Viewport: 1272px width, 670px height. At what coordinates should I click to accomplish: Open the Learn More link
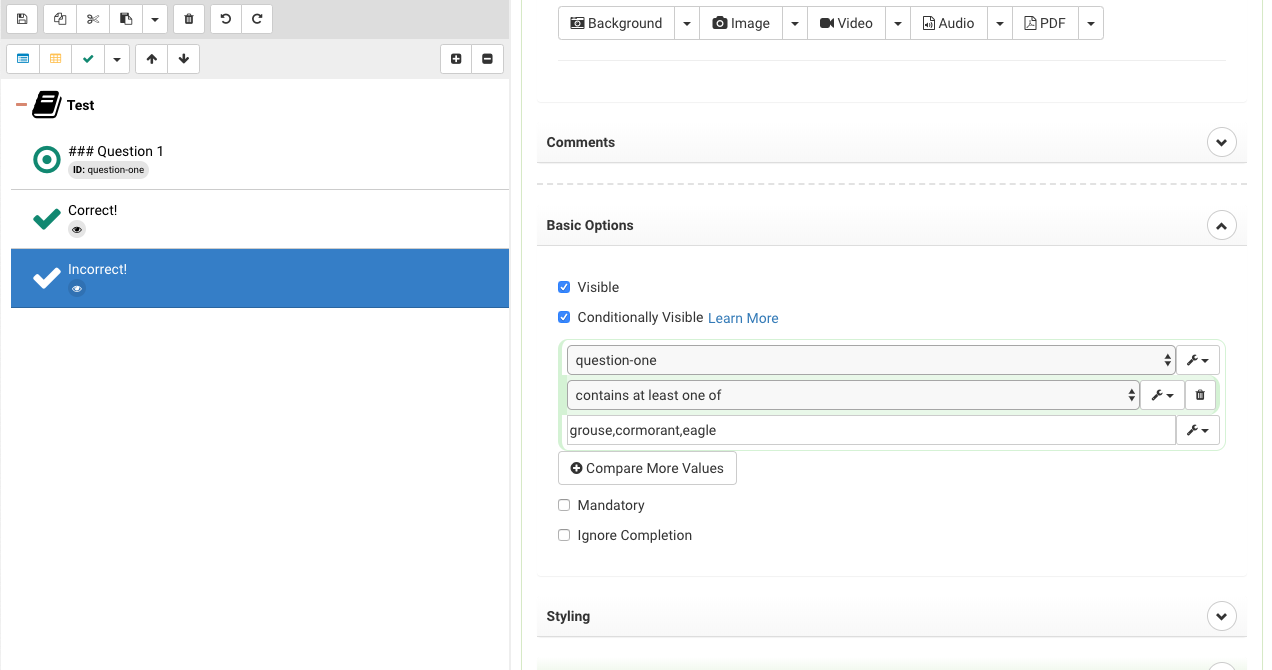pyautogui.click(x=743, y=318)
